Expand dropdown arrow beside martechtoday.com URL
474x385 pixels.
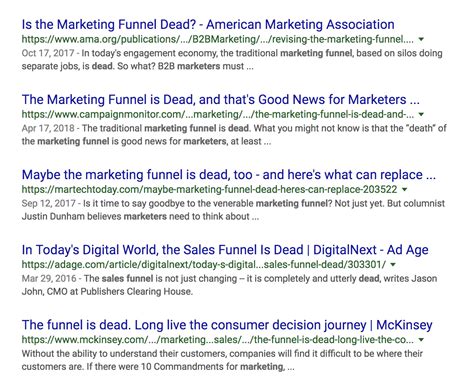click(405, 189)
